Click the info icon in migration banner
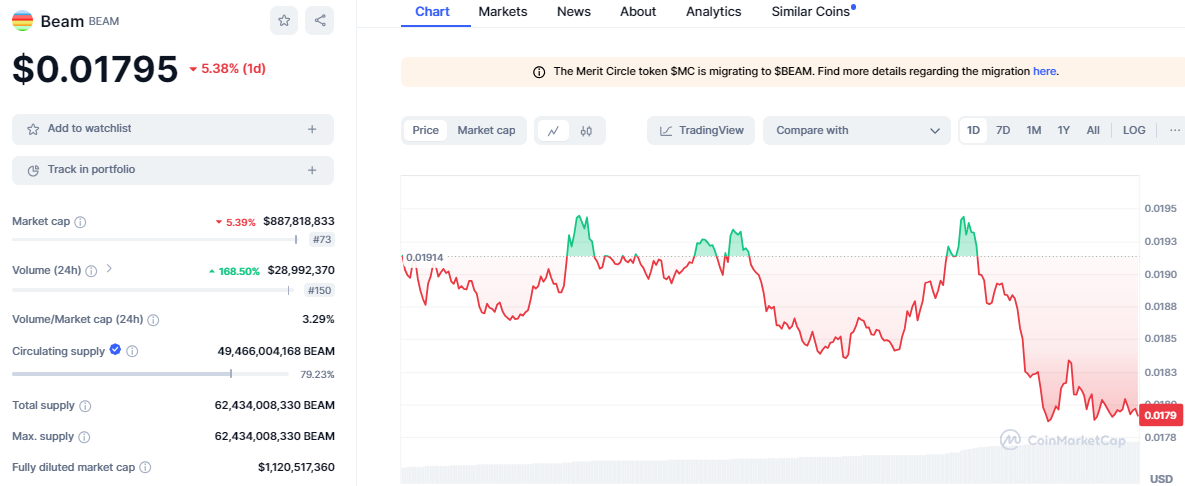1185x486 pixels. point(540,72)
